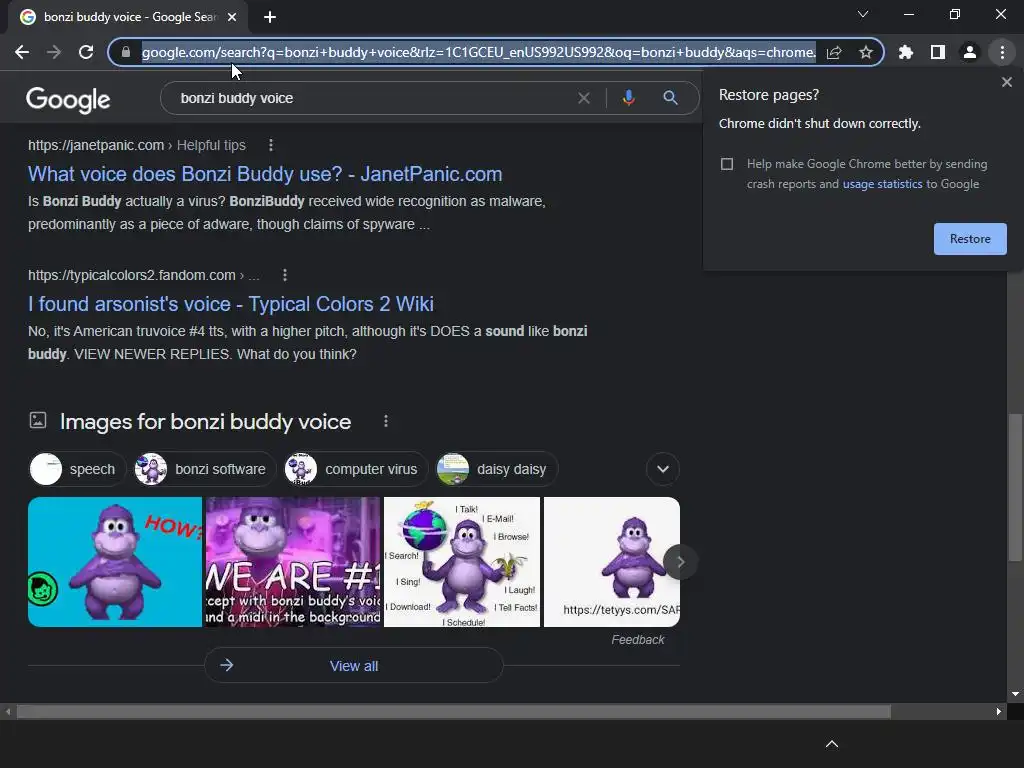
Task: Expand the bottom bar up chevron
Action: (831, 744)
